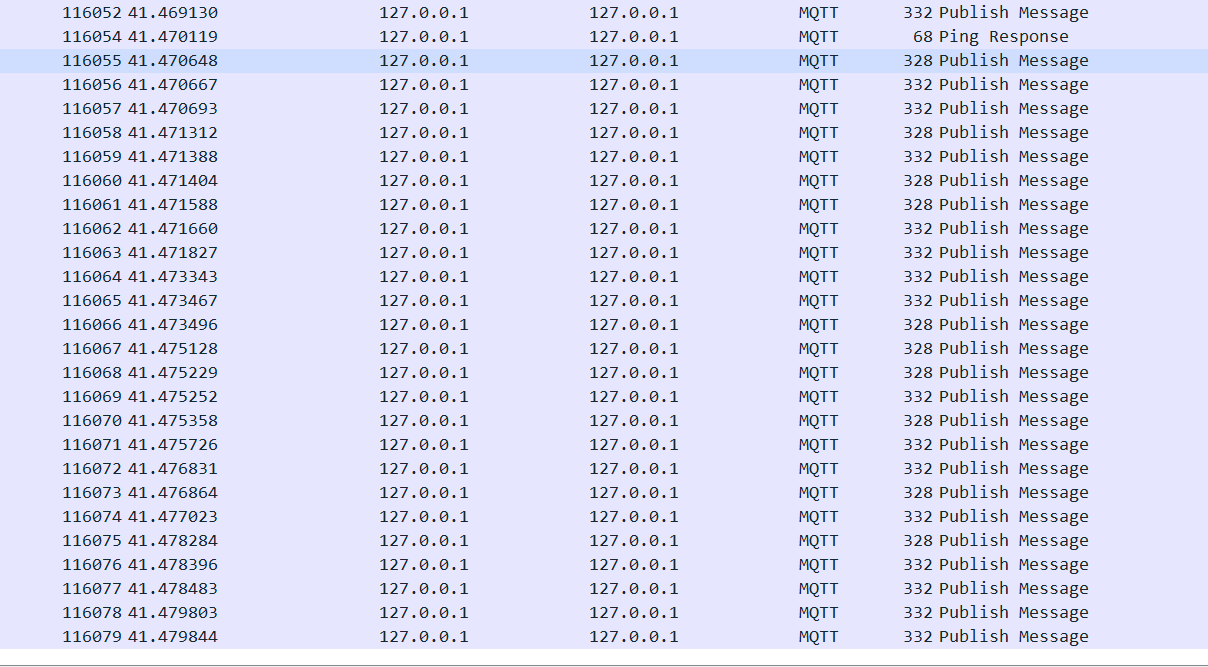
Task: Click the source address of packet 116061
Action: 424,204
